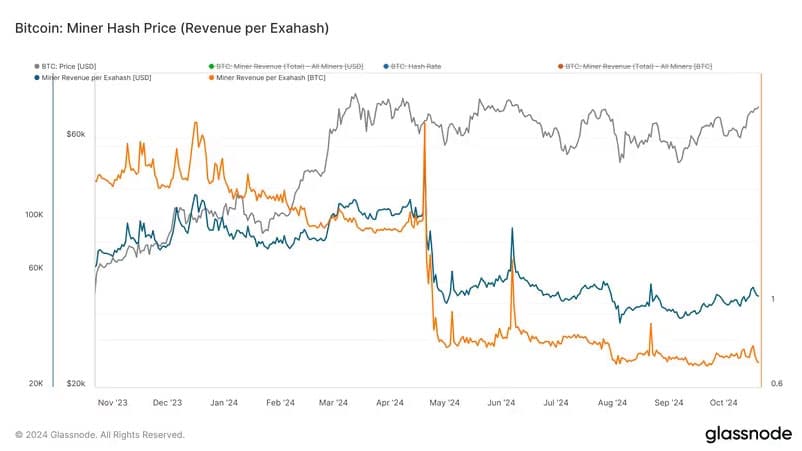Click the Feb '24 x-axis label
The height and width of the screenshot is (451, 802).
(x=280, y=403)
